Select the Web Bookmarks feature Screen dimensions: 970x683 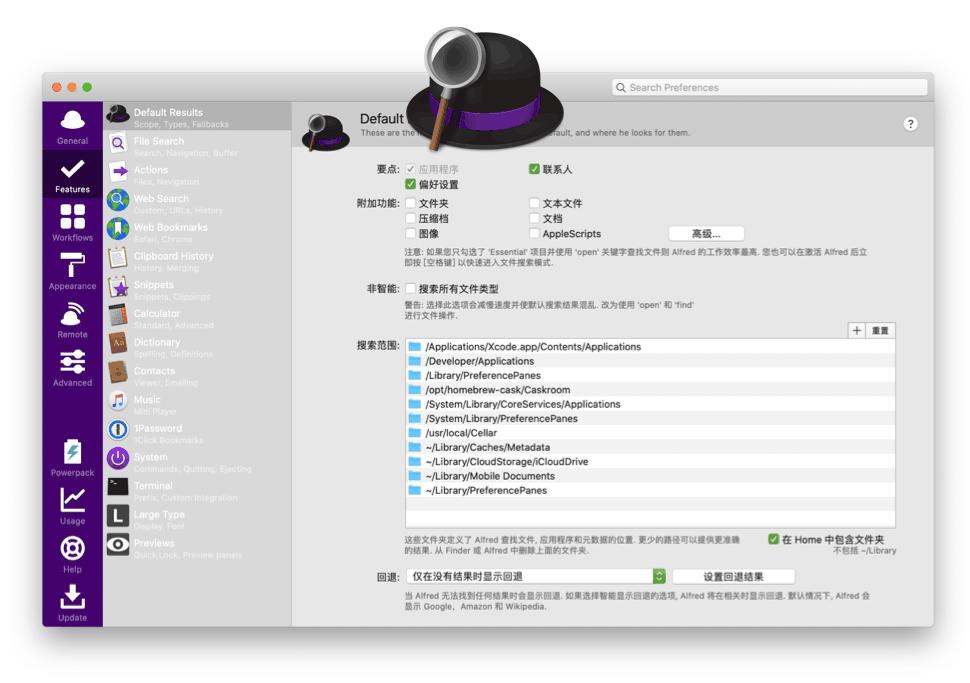click(197, 231)
